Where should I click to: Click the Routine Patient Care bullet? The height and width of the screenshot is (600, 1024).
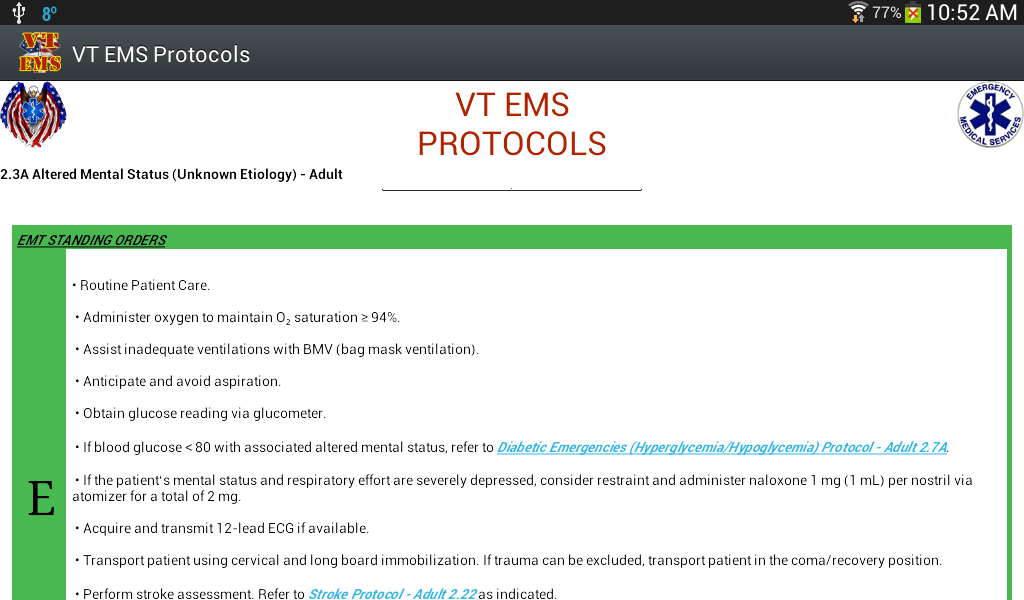[141, 285]
